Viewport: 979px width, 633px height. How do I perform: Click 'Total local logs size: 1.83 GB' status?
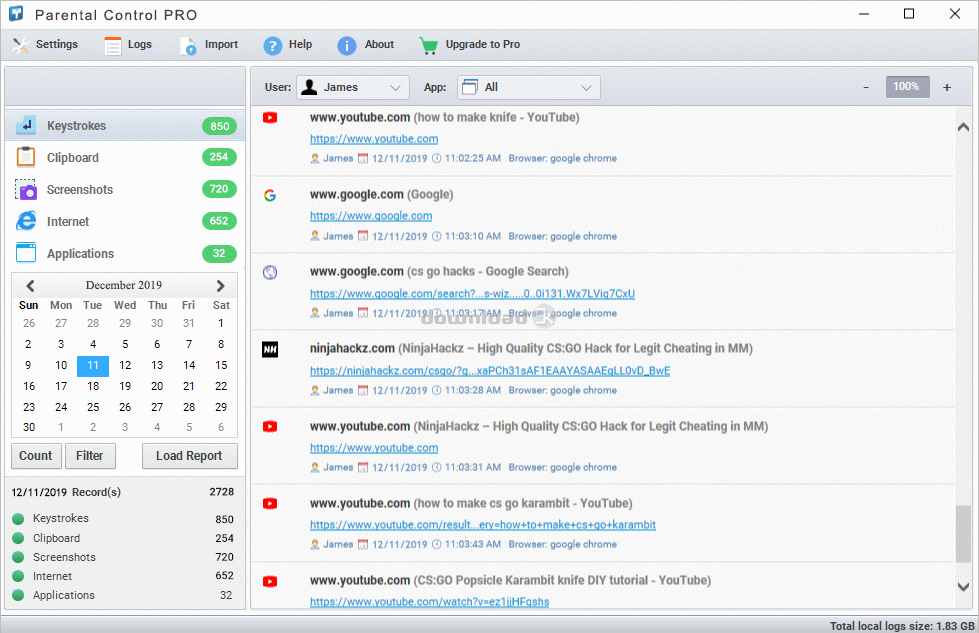(902, 626)
